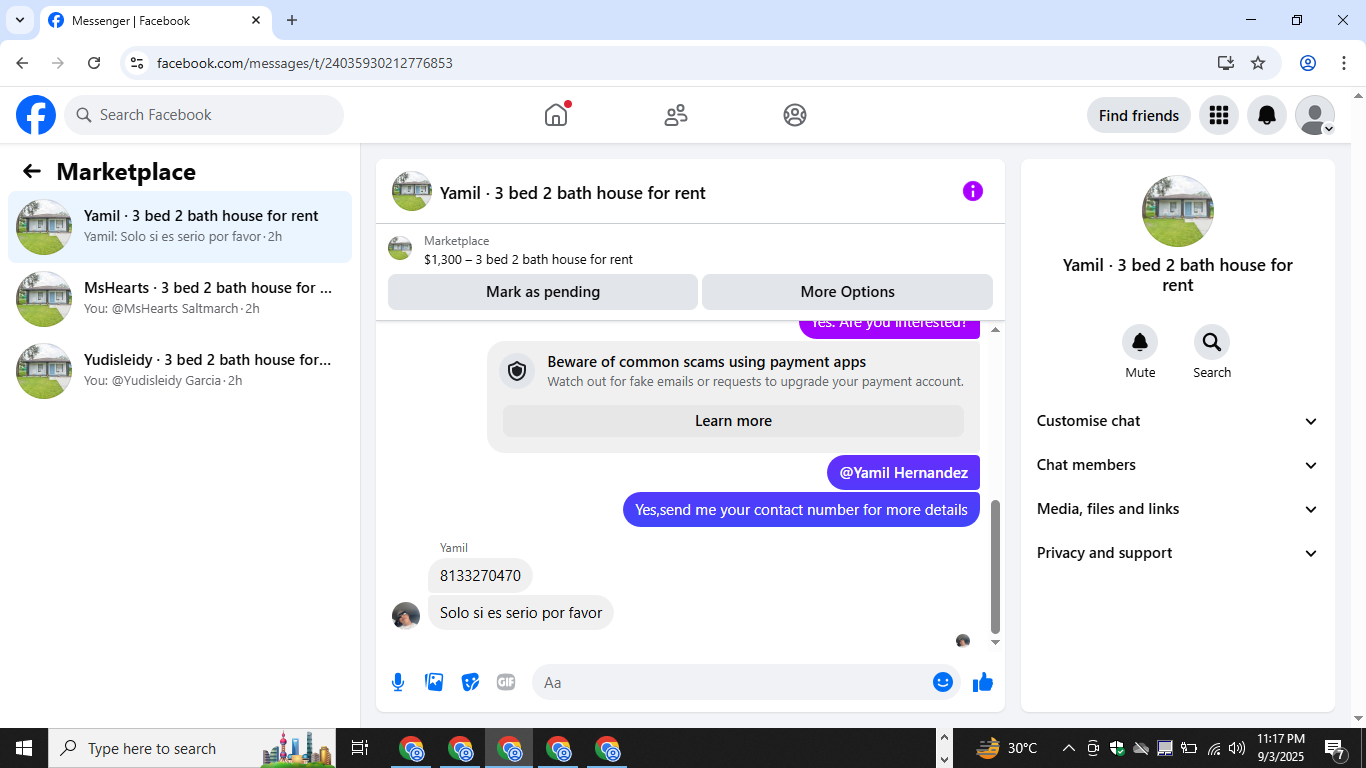Click the chat scrollbar down arrow
The image size is (1366, 768).
coord(995,642)
